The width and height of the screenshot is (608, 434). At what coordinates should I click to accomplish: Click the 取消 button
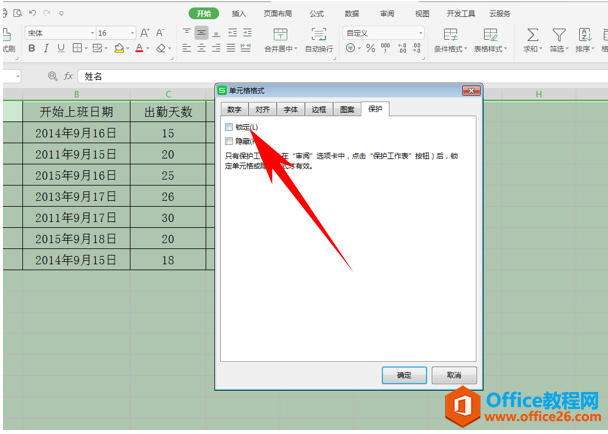pyautogui.click(x=454, y=375)
